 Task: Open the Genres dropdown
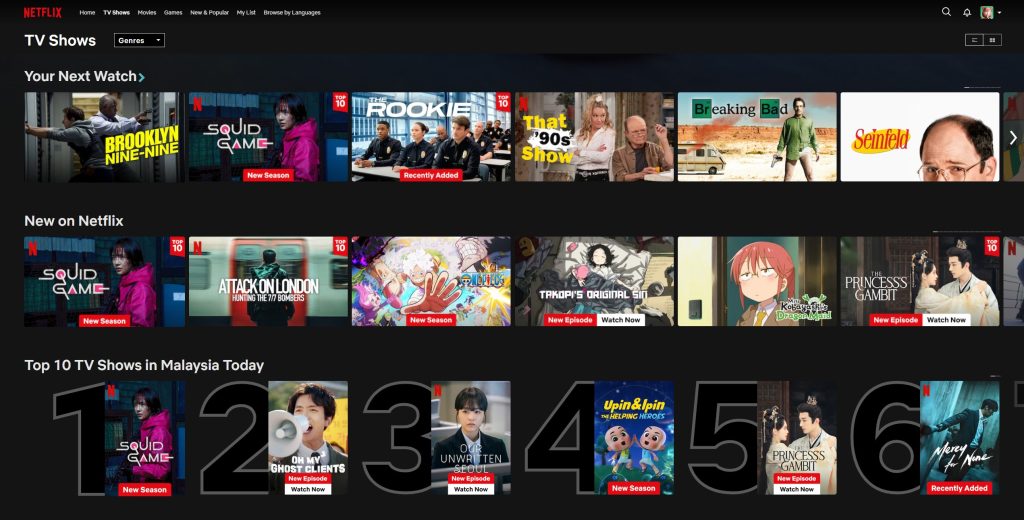139,41
